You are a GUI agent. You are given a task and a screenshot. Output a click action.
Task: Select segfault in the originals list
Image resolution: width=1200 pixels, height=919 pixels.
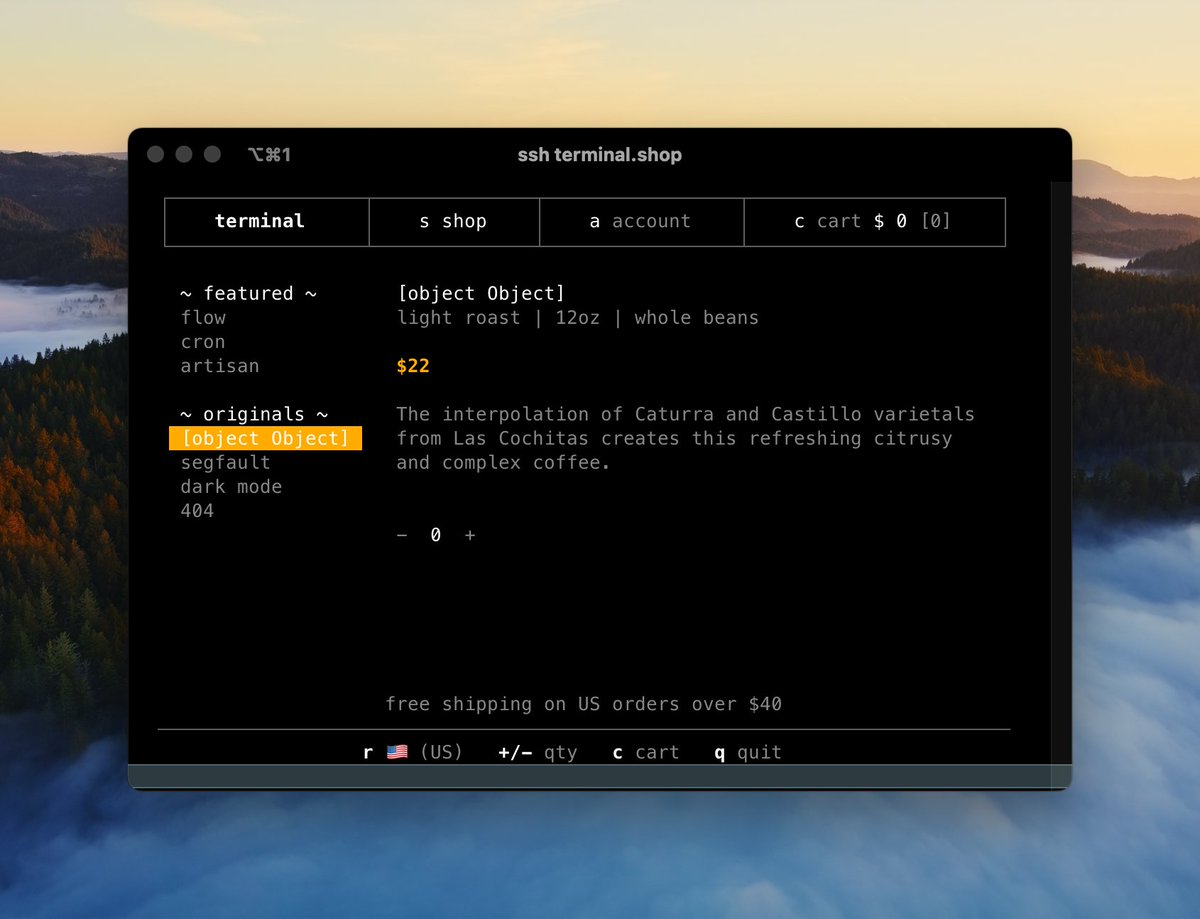click(226, 463)
